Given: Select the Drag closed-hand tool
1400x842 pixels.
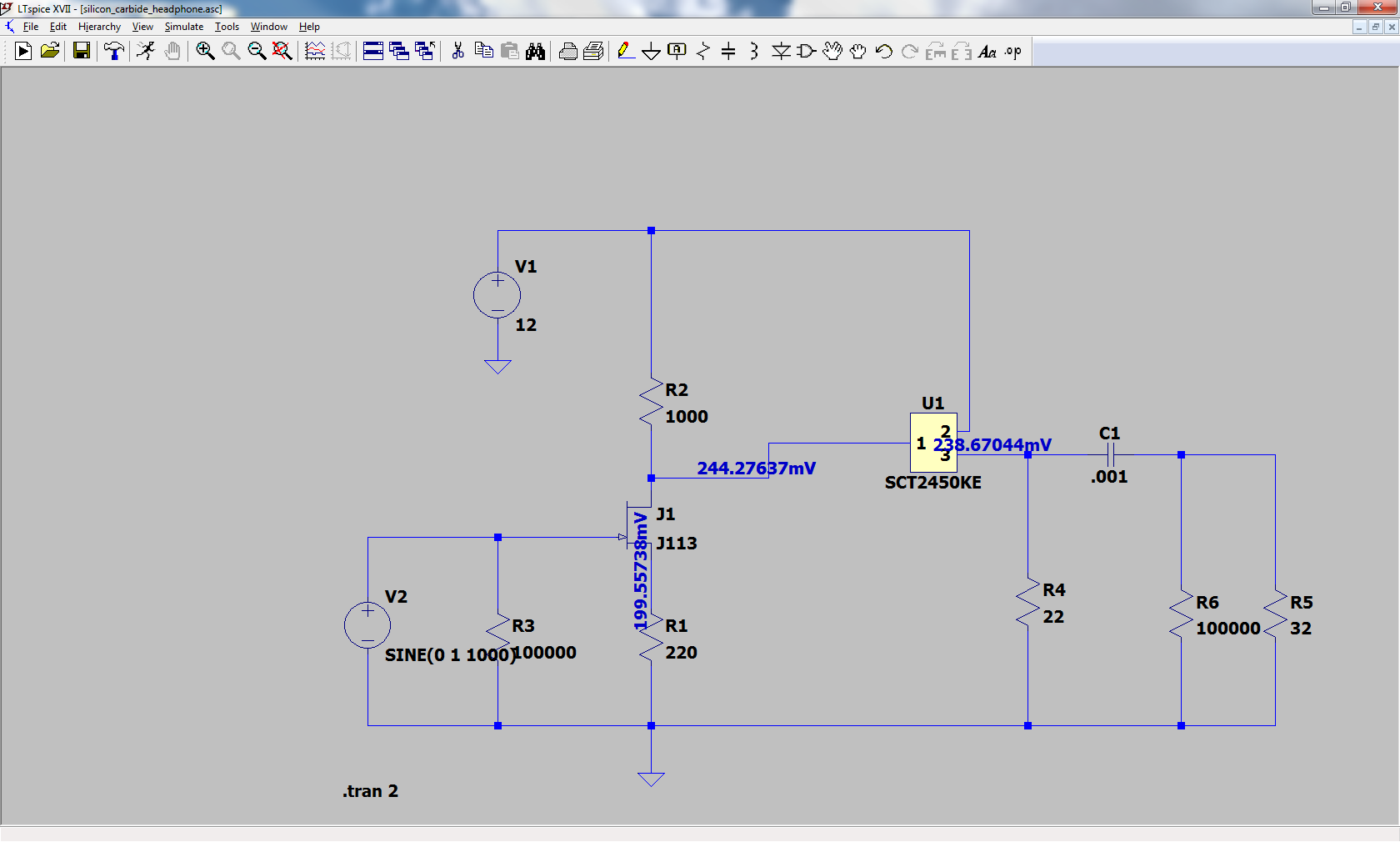Looking at the screenshot, I should [858, 52].
